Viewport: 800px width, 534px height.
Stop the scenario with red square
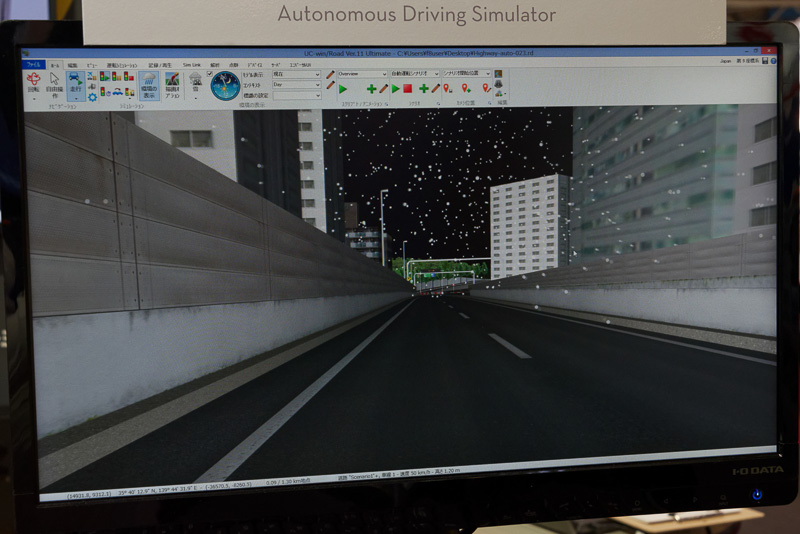[408, 89]
